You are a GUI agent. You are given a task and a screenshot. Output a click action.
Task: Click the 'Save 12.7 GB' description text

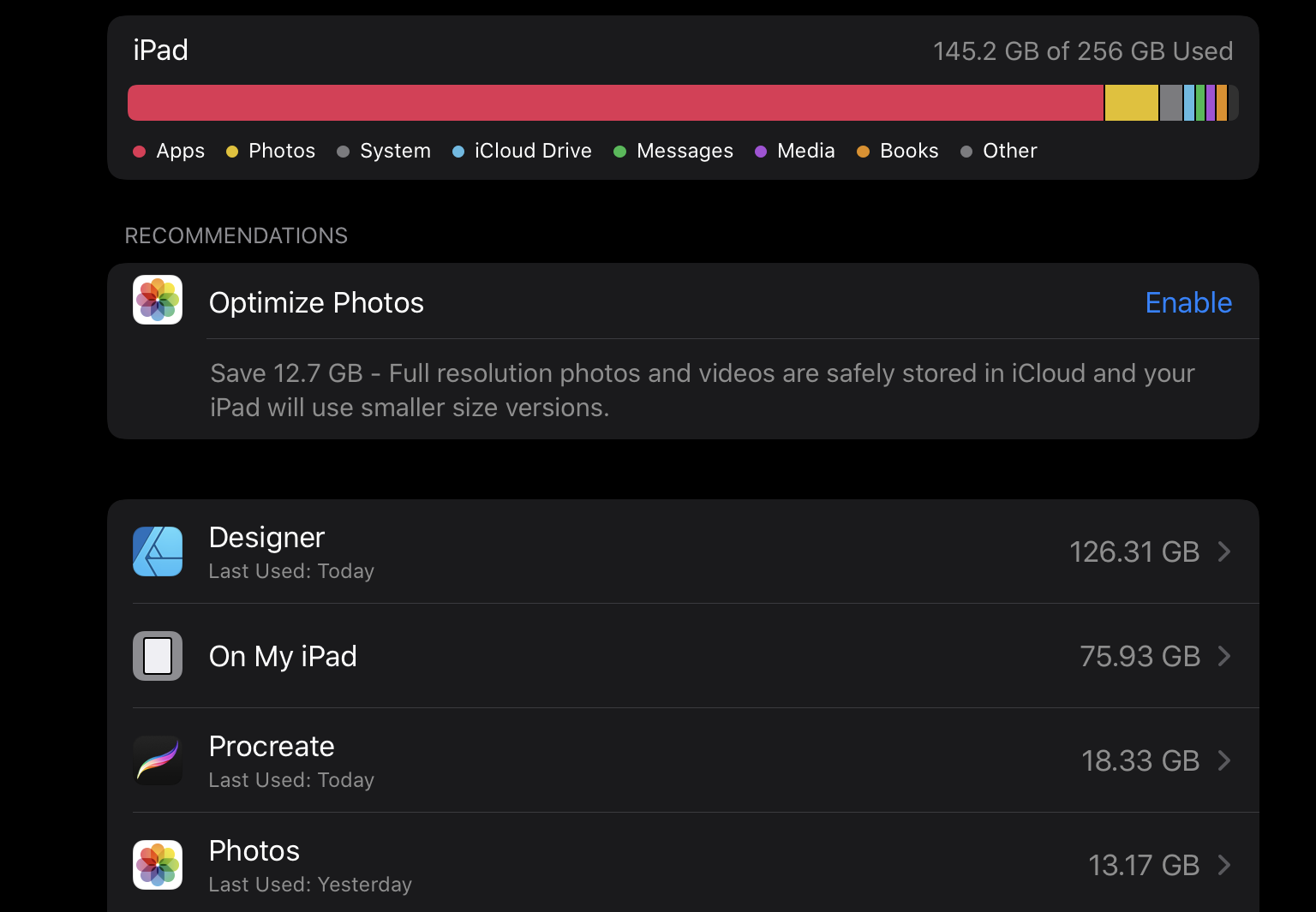(703, 390)
